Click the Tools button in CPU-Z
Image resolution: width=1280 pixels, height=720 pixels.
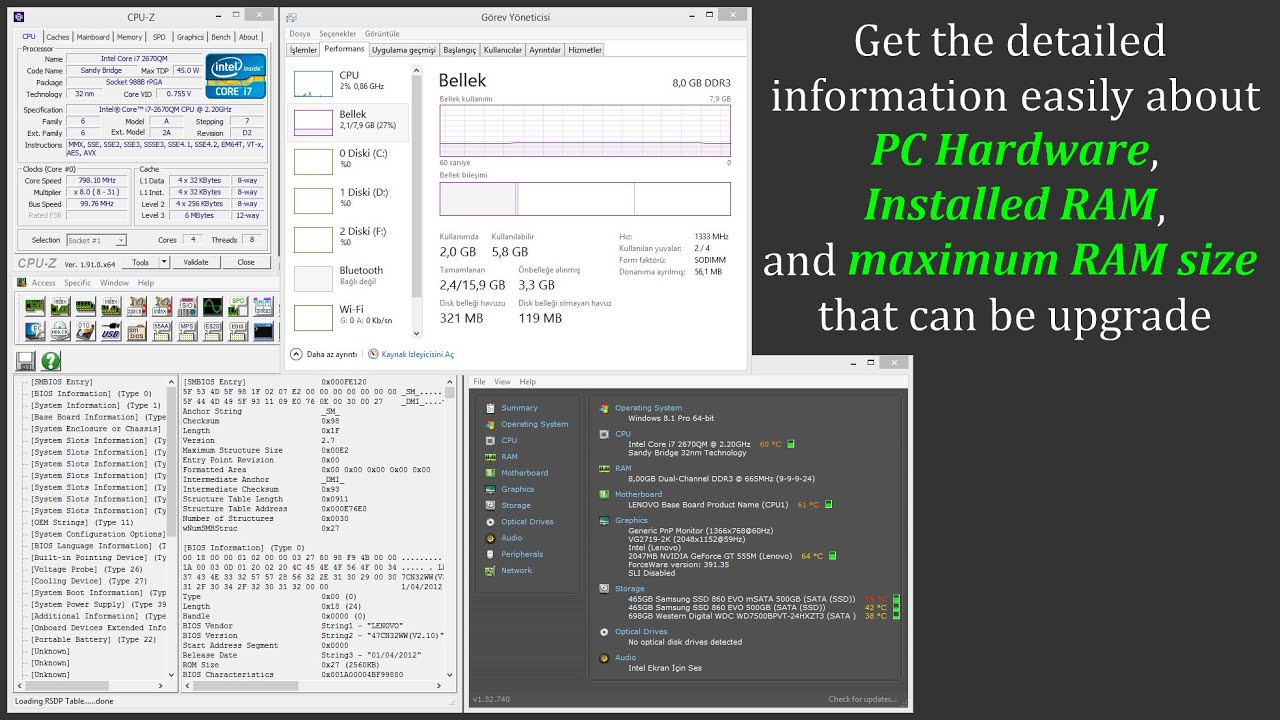click(140, 263)
